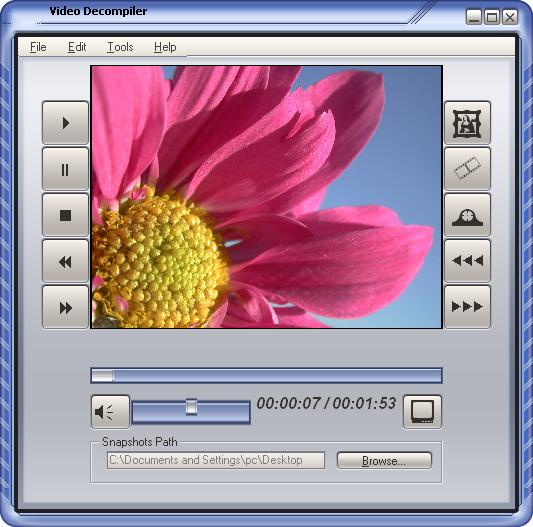This screenshot has width=533, height=527.
Task: Click the Browse... button
Action: click(x=384, y=461)
